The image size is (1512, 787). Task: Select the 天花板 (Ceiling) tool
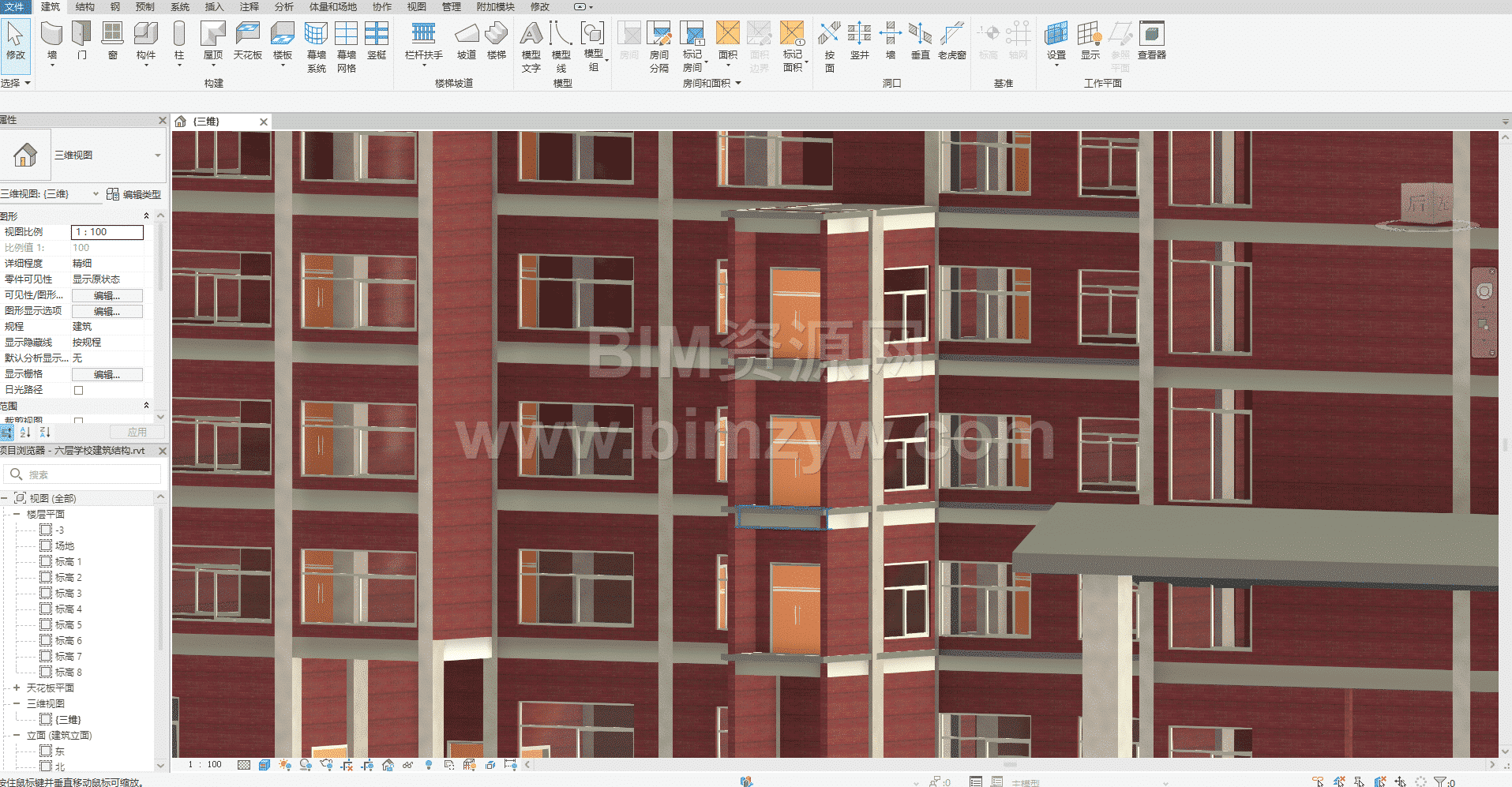(248, 40)
